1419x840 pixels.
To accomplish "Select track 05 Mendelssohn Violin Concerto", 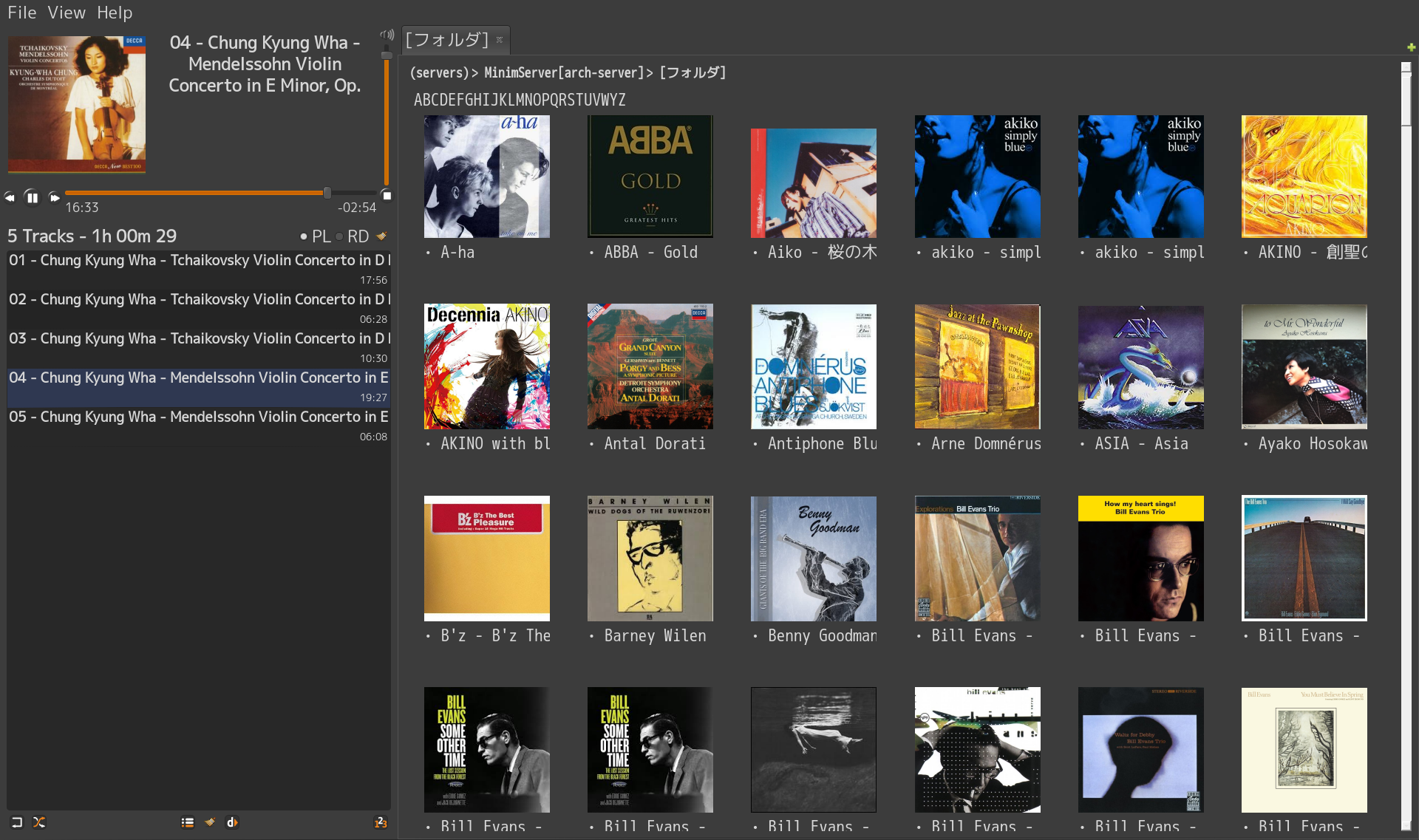I will pos(199,426).
